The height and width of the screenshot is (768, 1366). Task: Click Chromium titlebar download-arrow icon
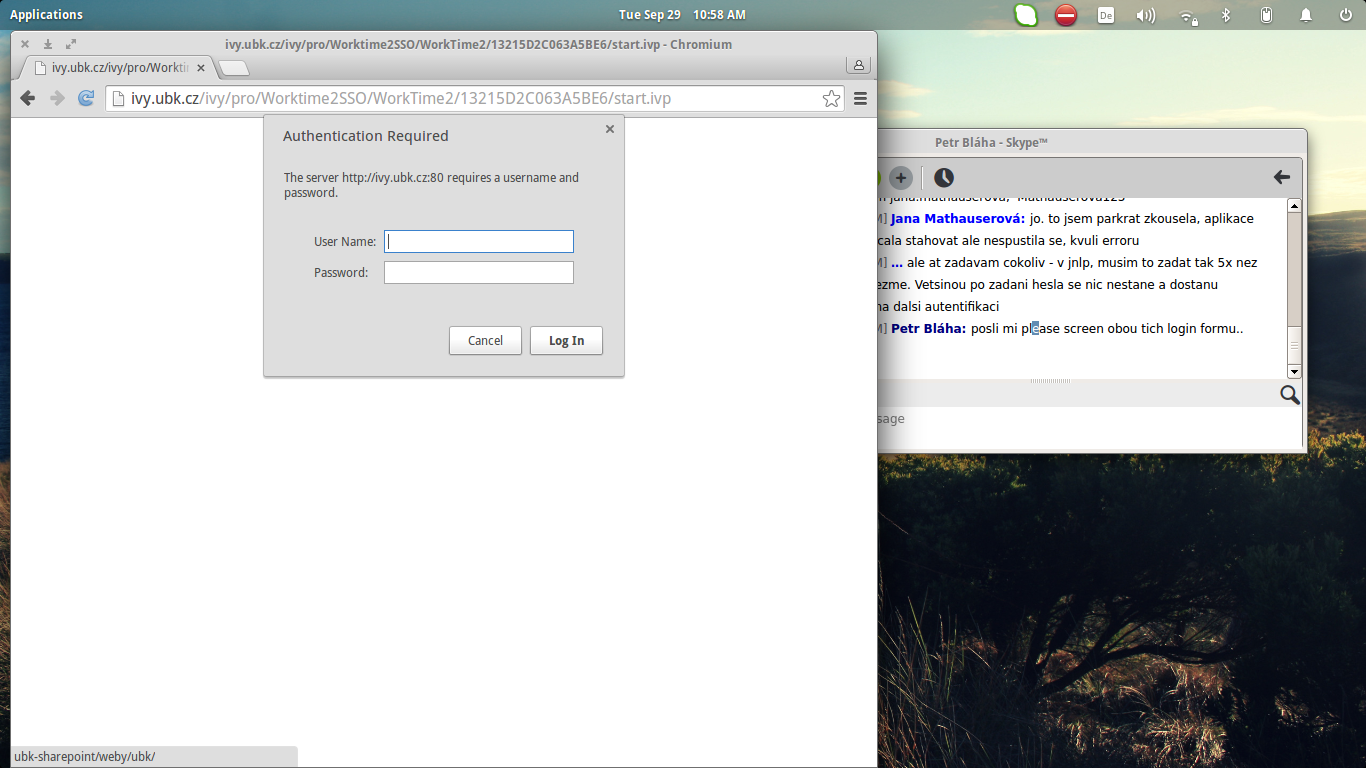[x=47, y=44]
